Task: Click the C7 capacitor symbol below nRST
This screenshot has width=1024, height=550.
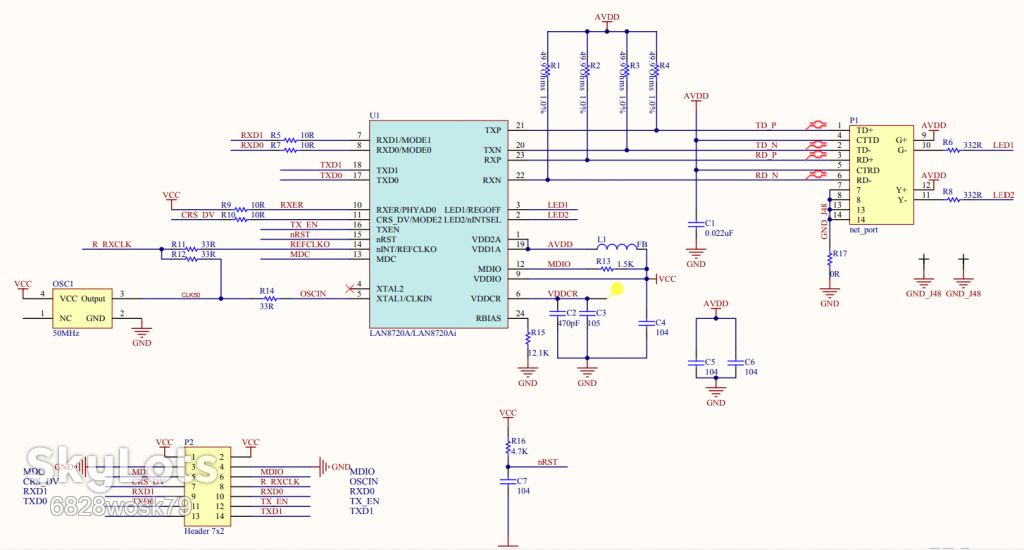Action: (x=508, y=481)
